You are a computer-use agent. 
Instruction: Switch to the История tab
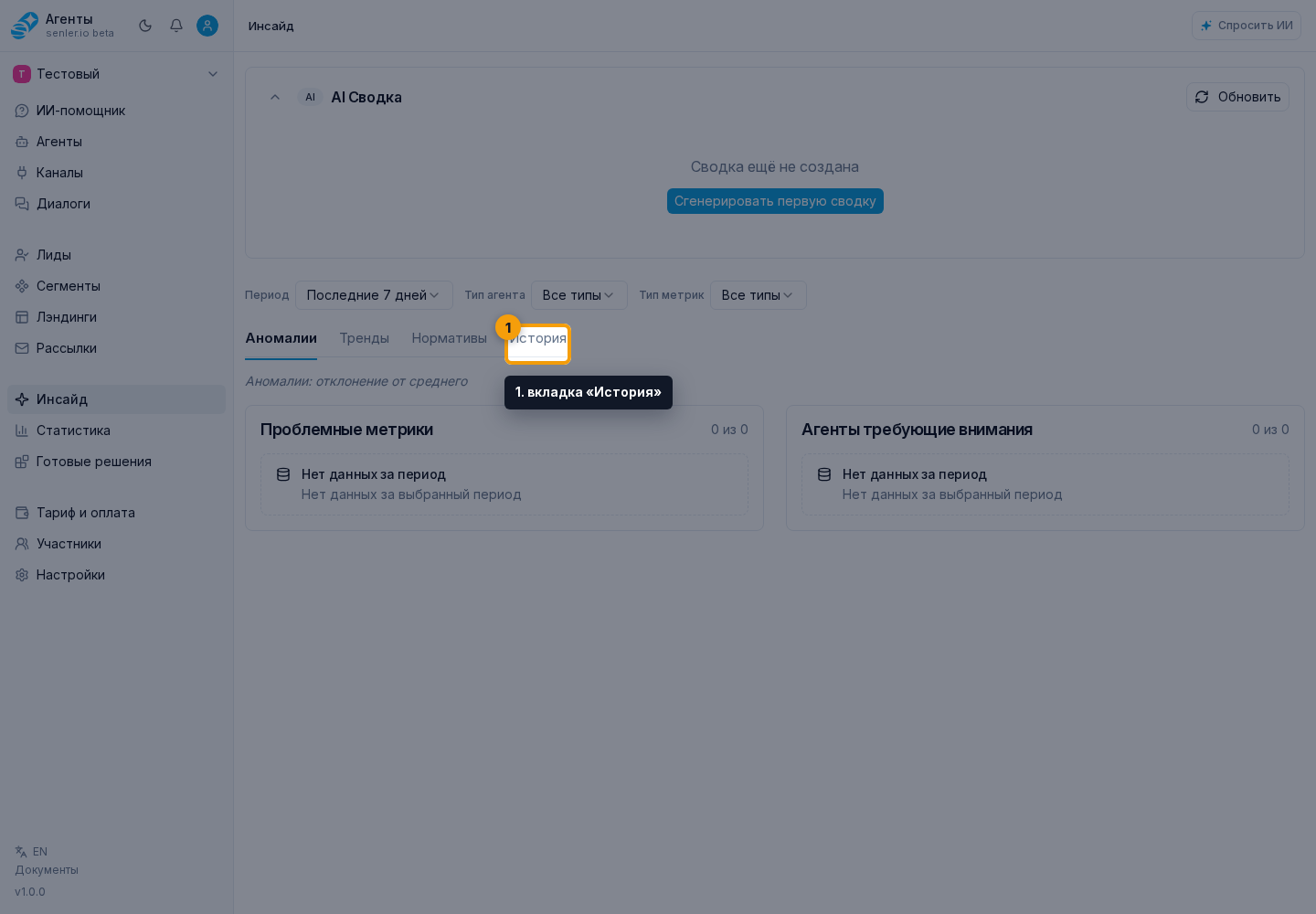537,339
